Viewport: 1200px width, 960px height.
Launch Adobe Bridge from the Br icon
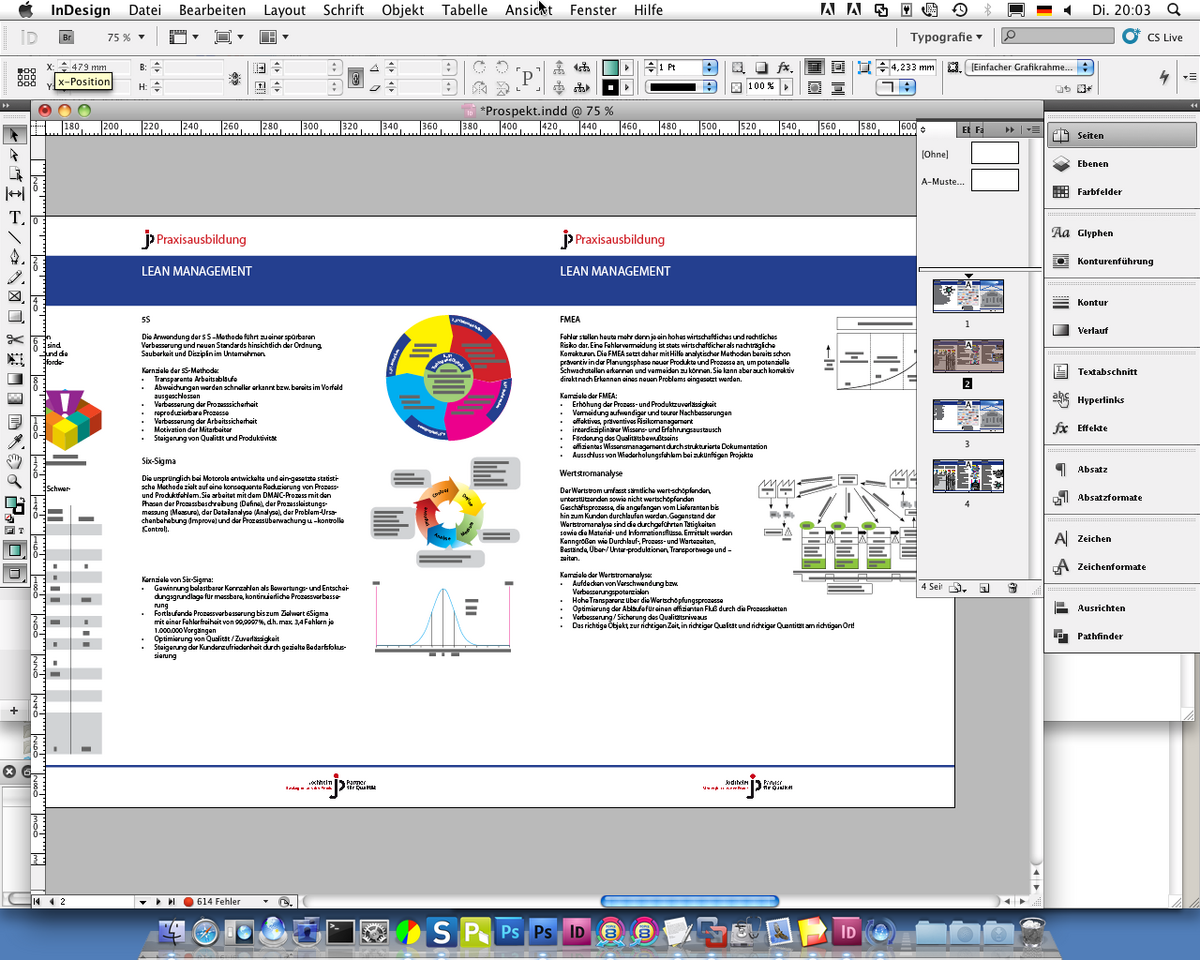(67, 37)
